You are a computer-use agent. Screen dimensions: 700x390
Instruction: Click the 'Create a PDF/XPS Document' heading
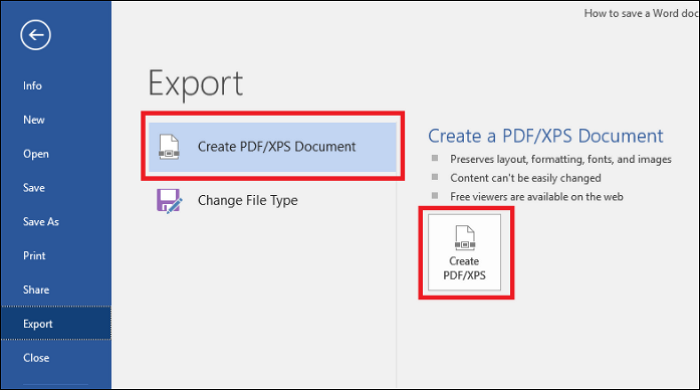point(546,136)
